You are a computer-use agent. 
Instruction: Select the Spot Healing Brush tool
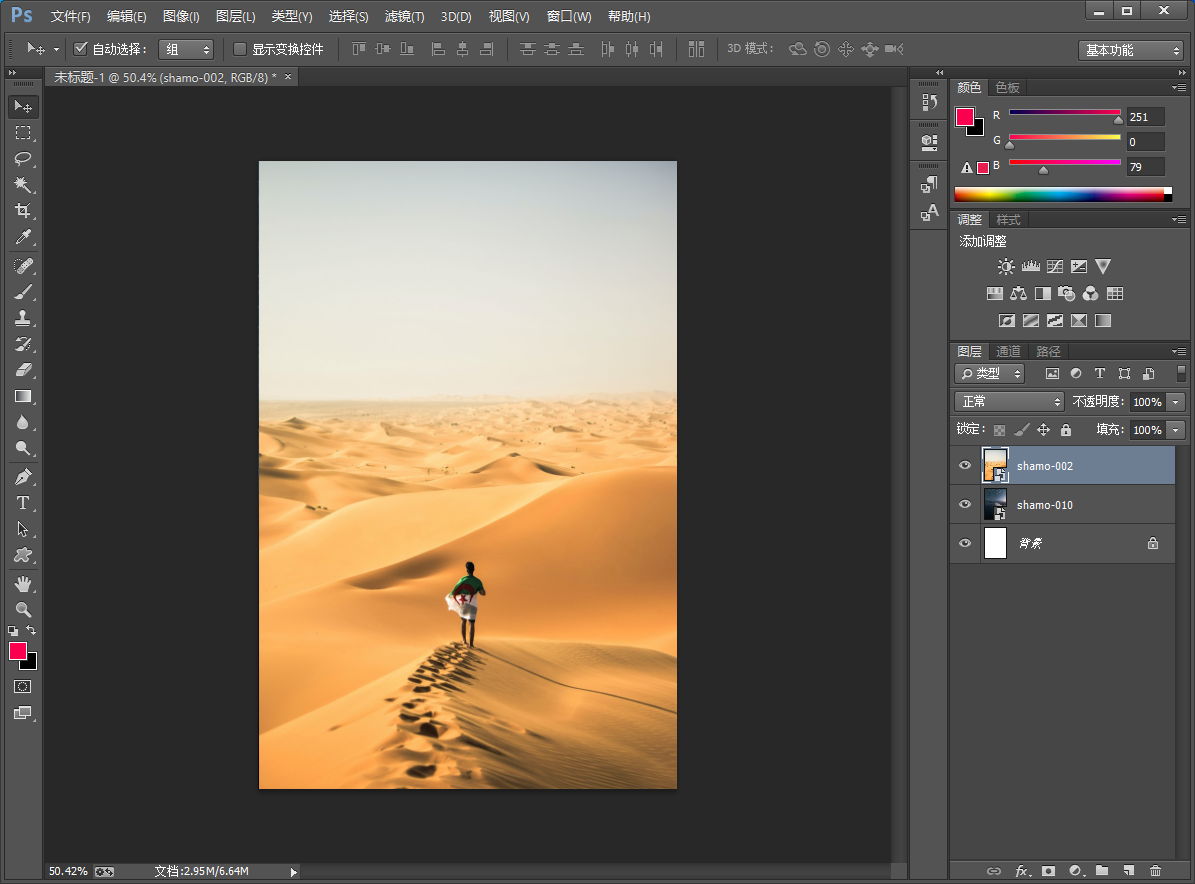23,266
